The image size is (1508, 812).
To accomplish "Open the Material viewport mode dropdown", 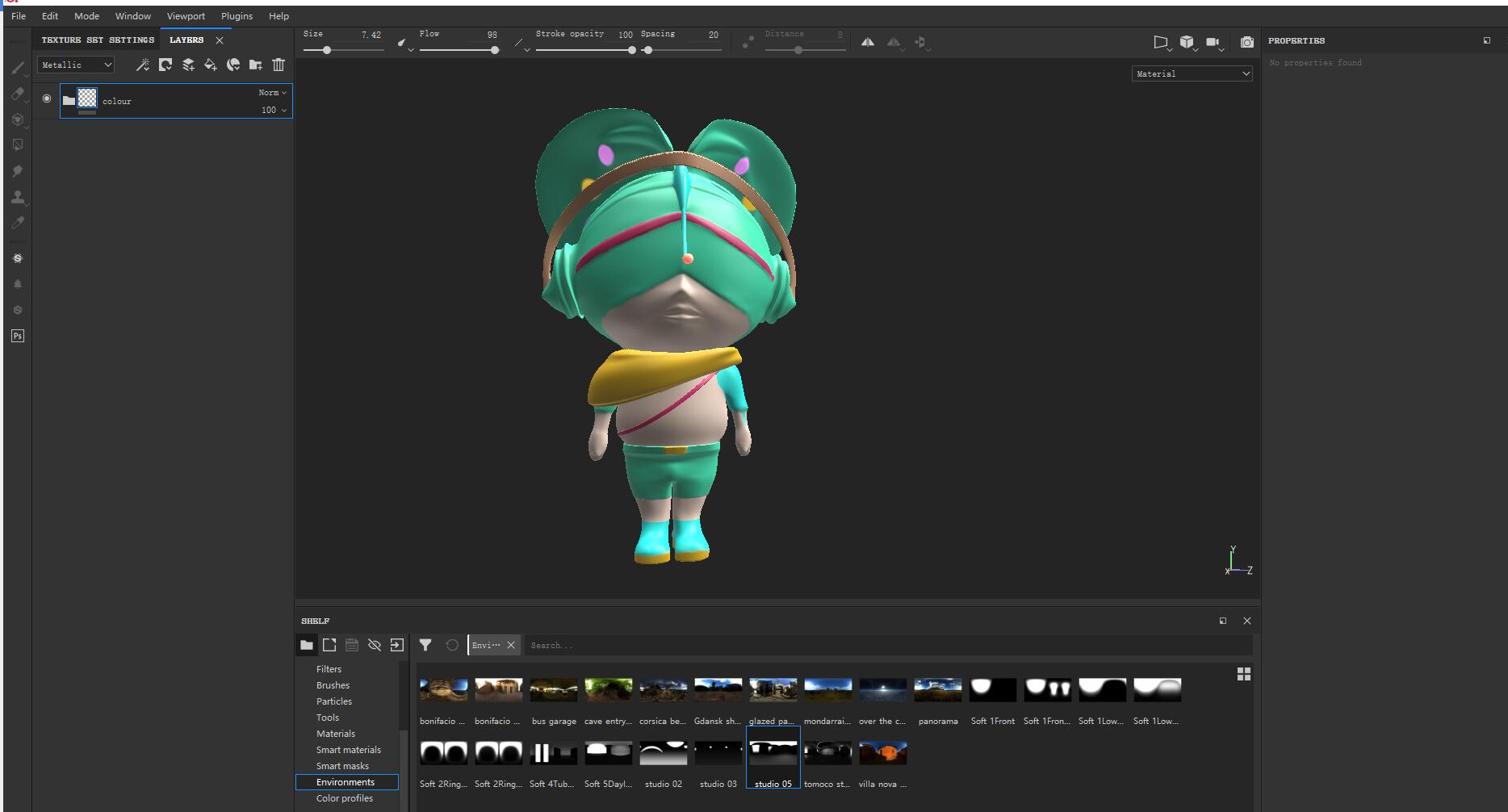I will pyautogui.click(x=1192, y=73).
